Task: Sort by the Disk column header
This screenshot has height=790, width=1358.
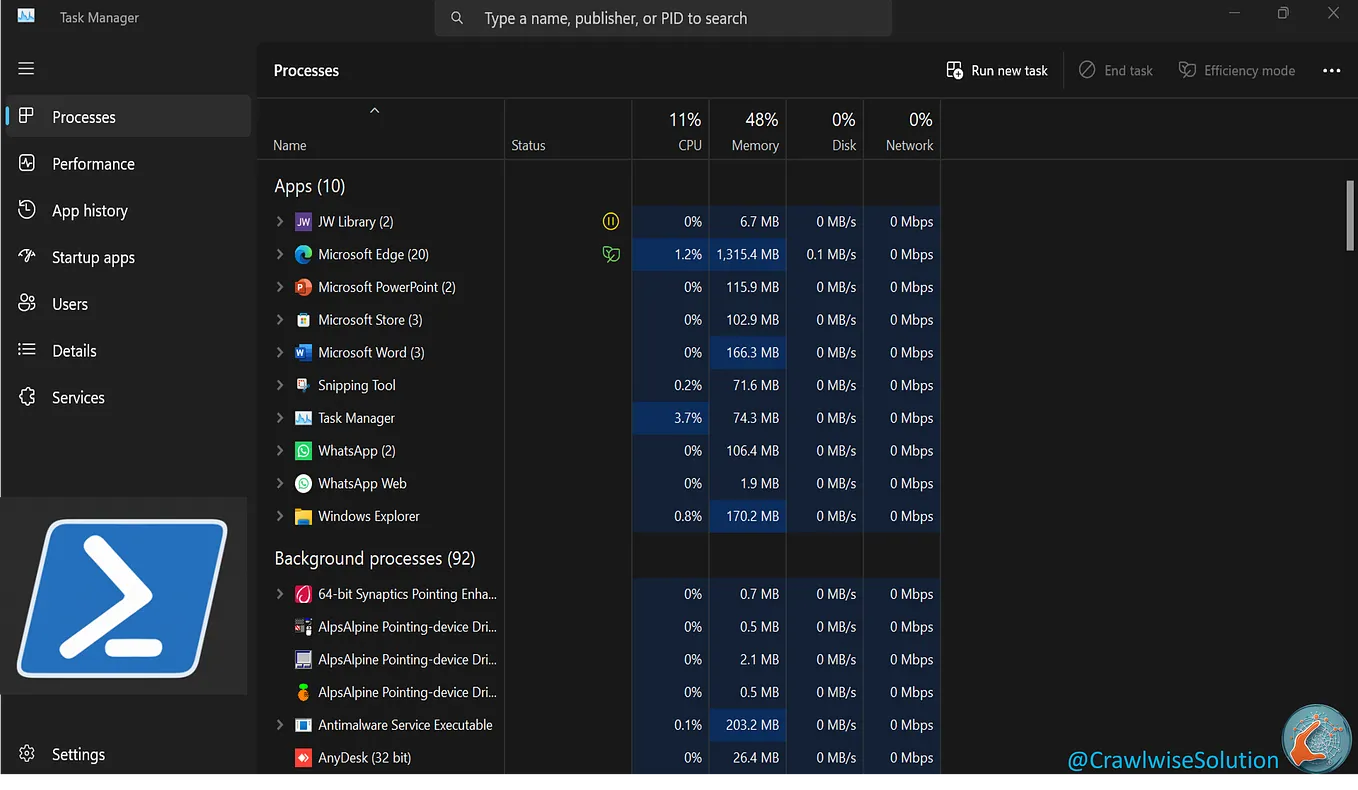Action: click(825, 130)
